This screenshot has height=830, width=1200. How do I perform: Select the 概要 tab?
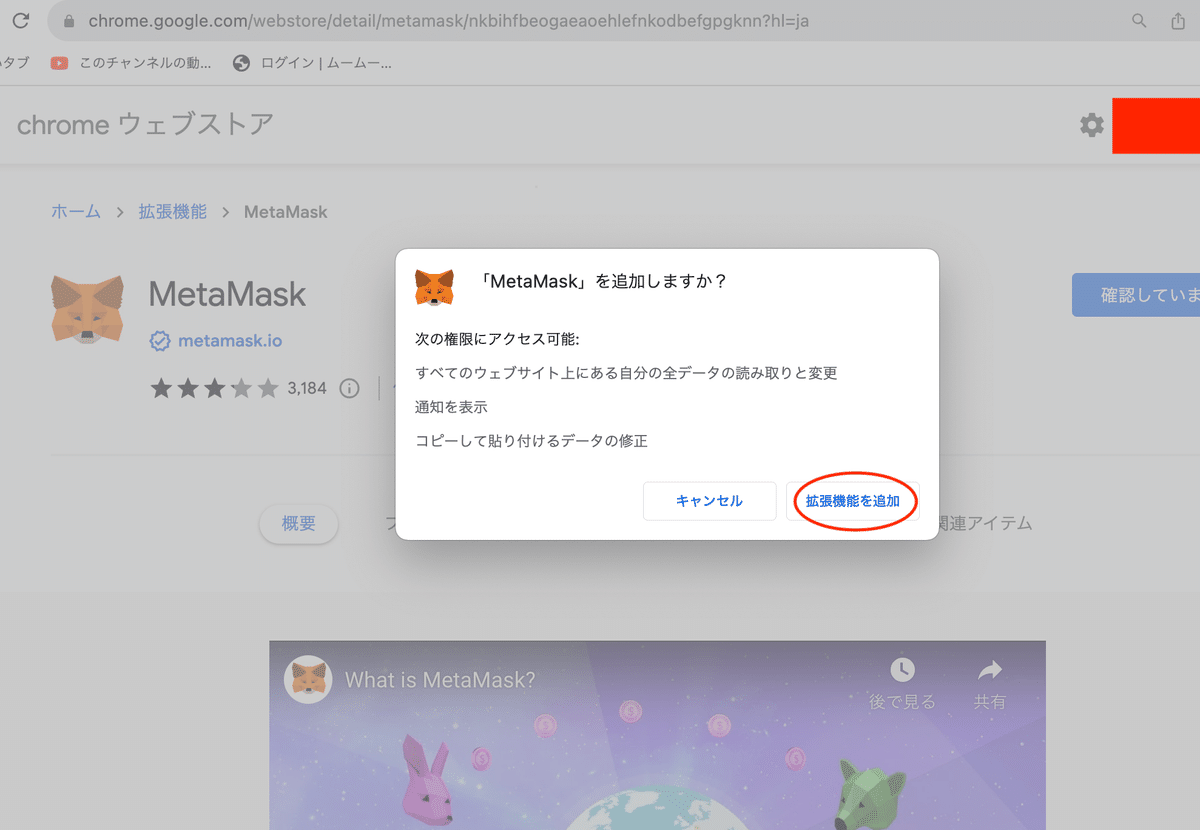299,524
